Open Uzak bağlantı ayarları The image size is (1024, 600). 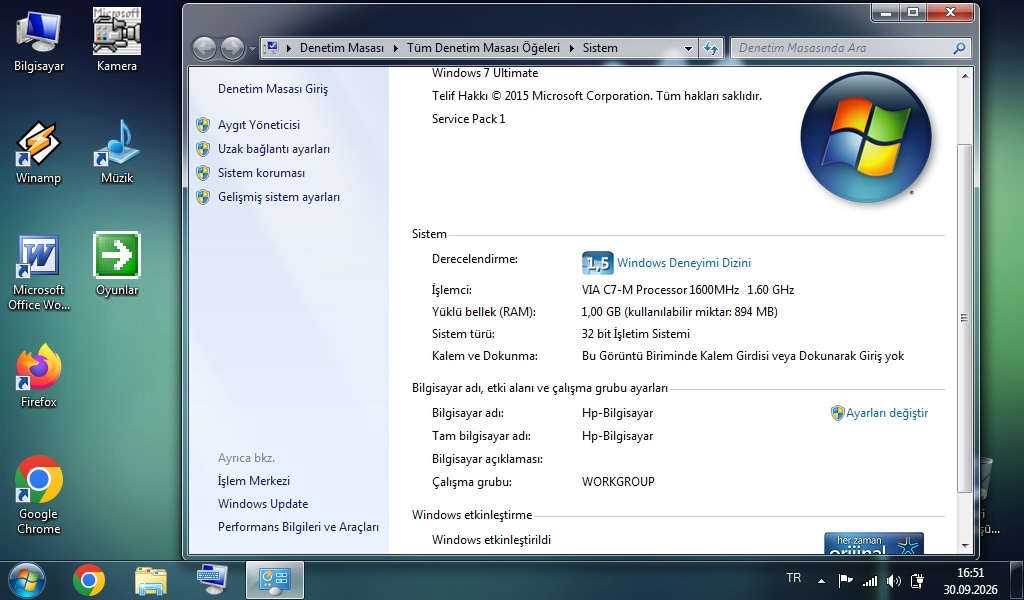click(x=274, y=149)
